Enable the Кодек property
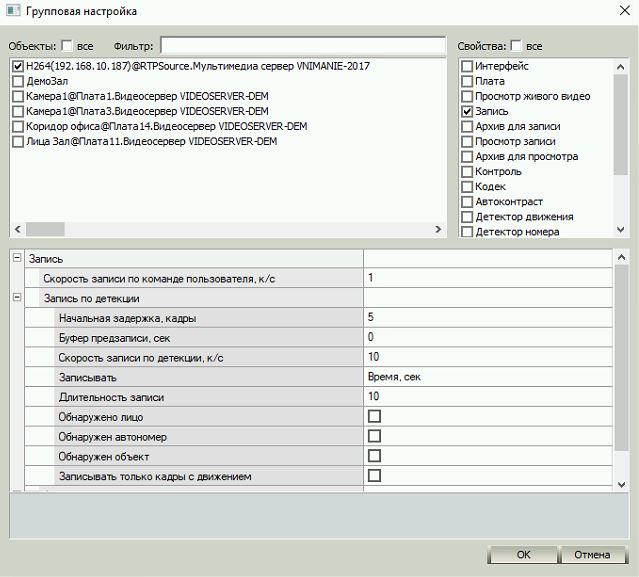Image resolution: width=639 pixels, height=577 pixels. pos(467,187)
